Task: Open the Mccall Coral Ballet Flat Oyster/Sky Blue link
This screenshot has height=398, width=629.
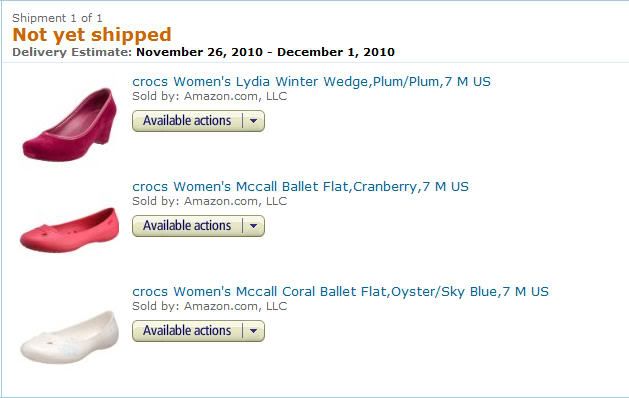Action: [340, 291]
